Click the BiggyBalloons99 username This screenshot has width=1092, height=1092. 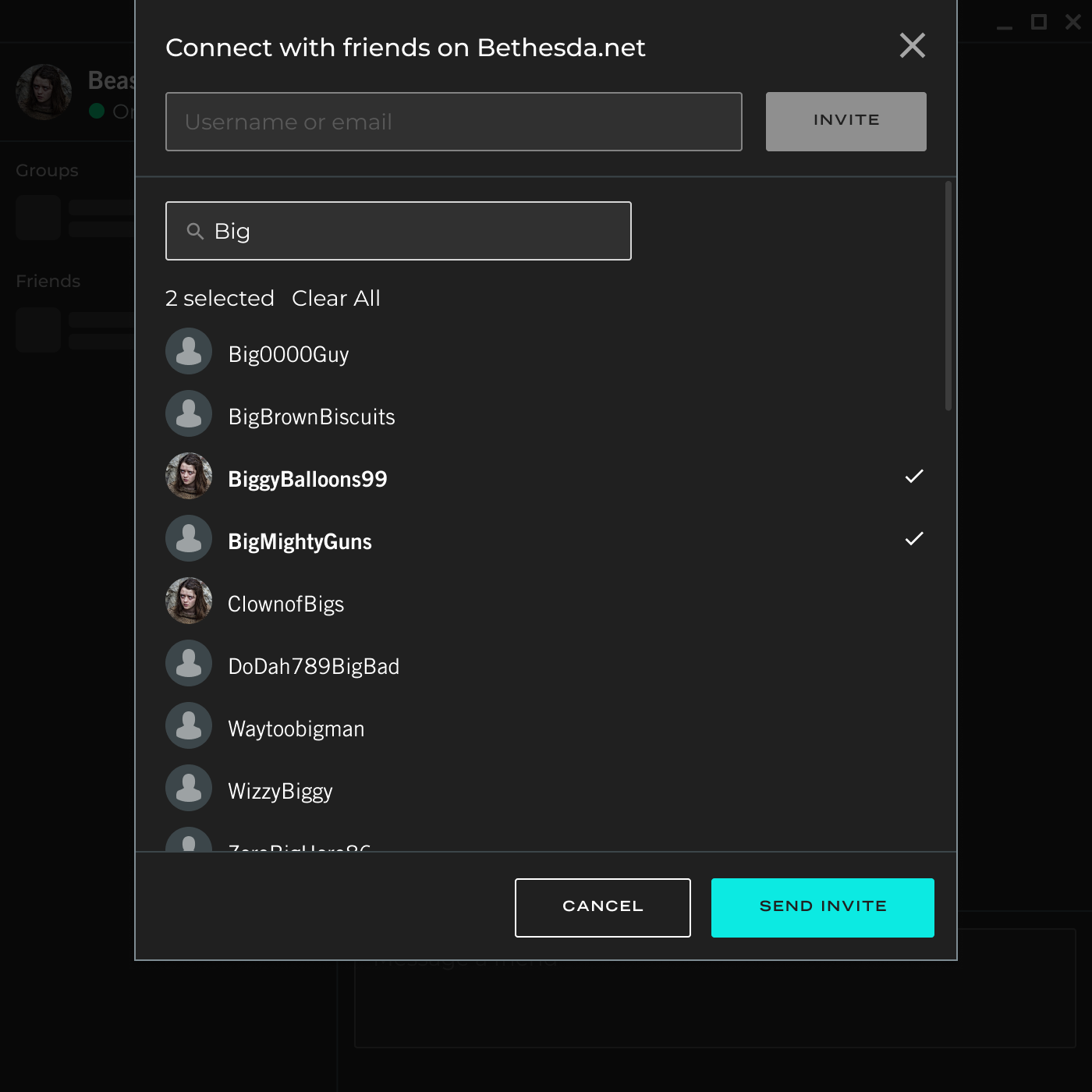pos(307,479)
